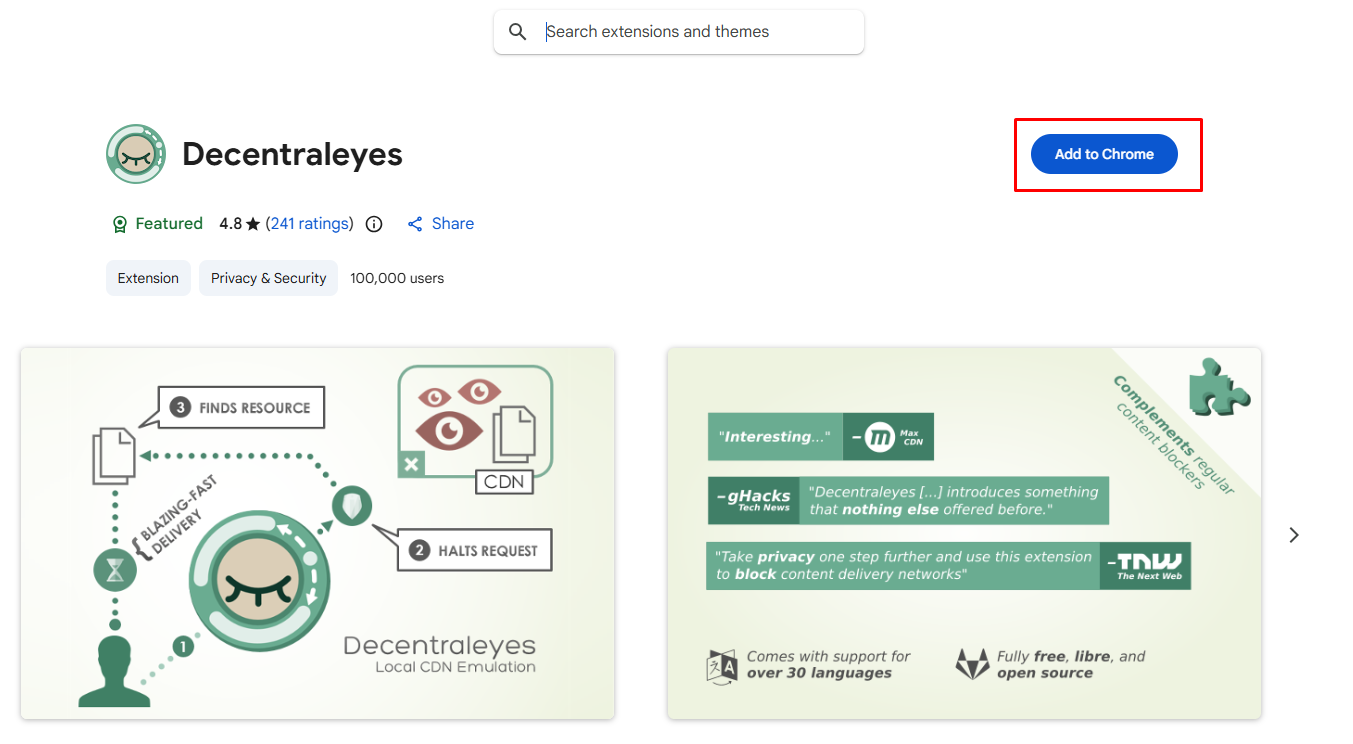This screenshot has width=1353, height=744.
Task: Click the translate languages icon
Action: click(x=721, y=665)
